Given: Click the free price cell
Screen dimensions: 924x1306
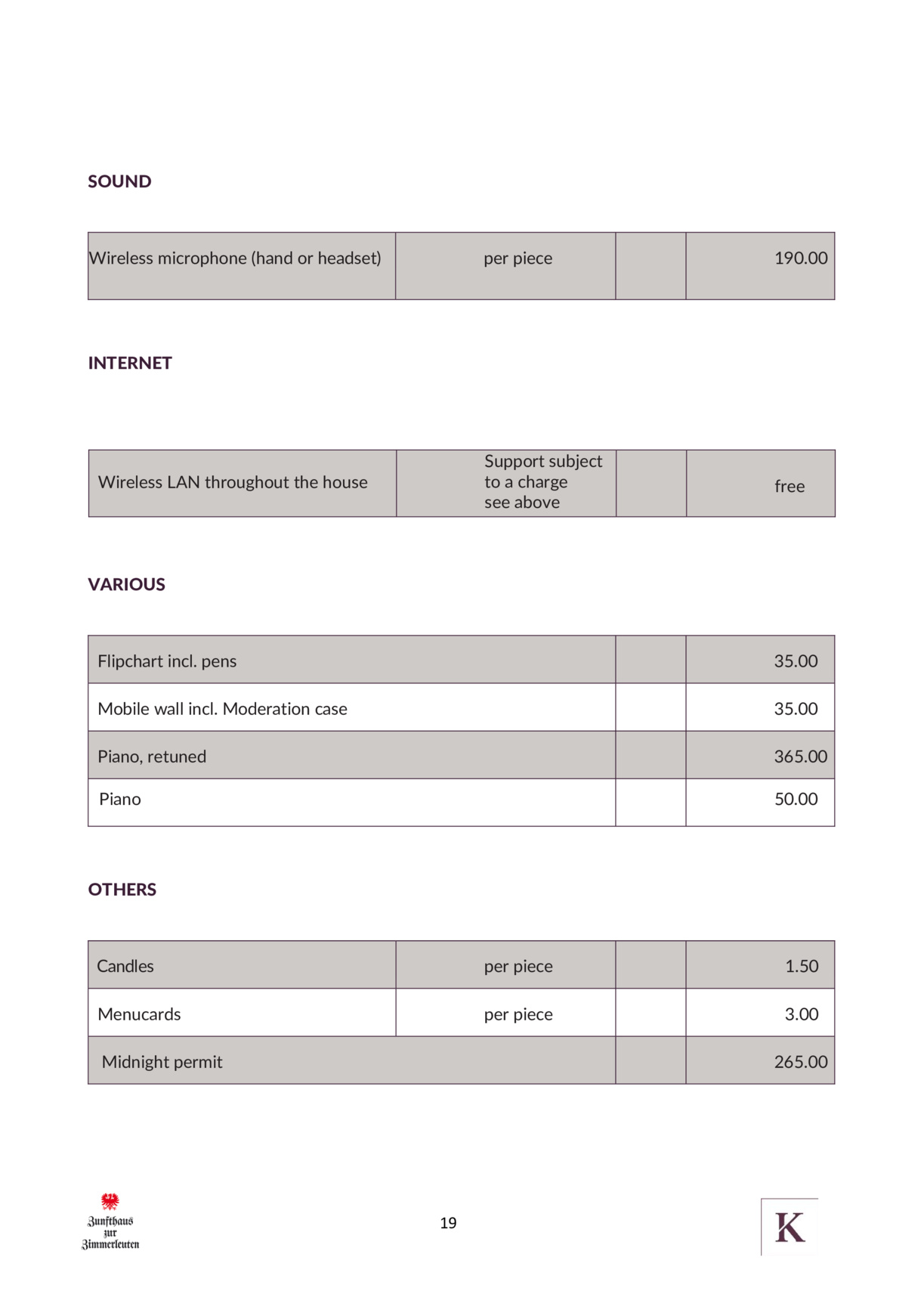Looking at the screenshot, I should pyautogui.click(x=761, y=484).
